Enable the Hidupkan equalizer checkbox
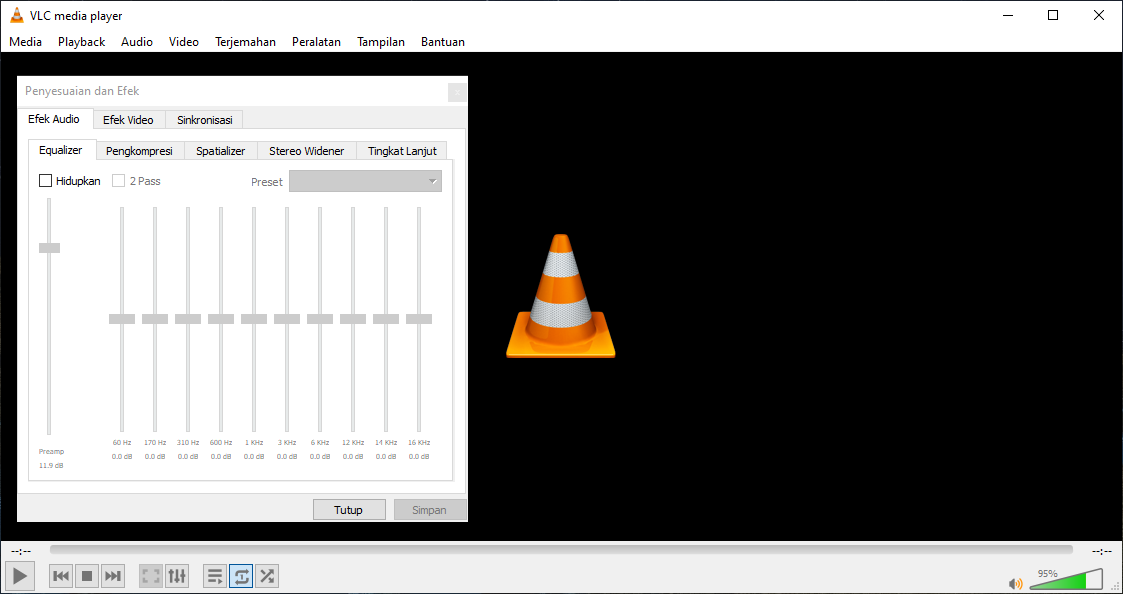 click(x=45, y=180)
